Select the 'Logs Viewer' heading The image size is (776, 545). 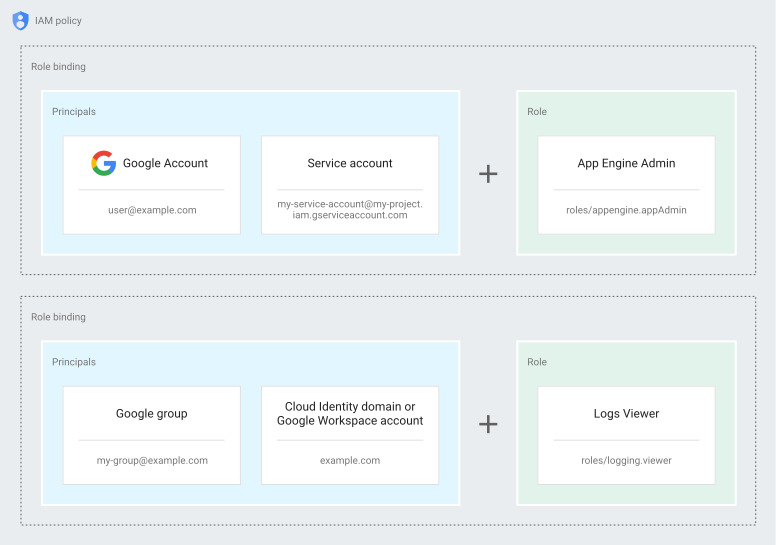click(x=627, y=414)
